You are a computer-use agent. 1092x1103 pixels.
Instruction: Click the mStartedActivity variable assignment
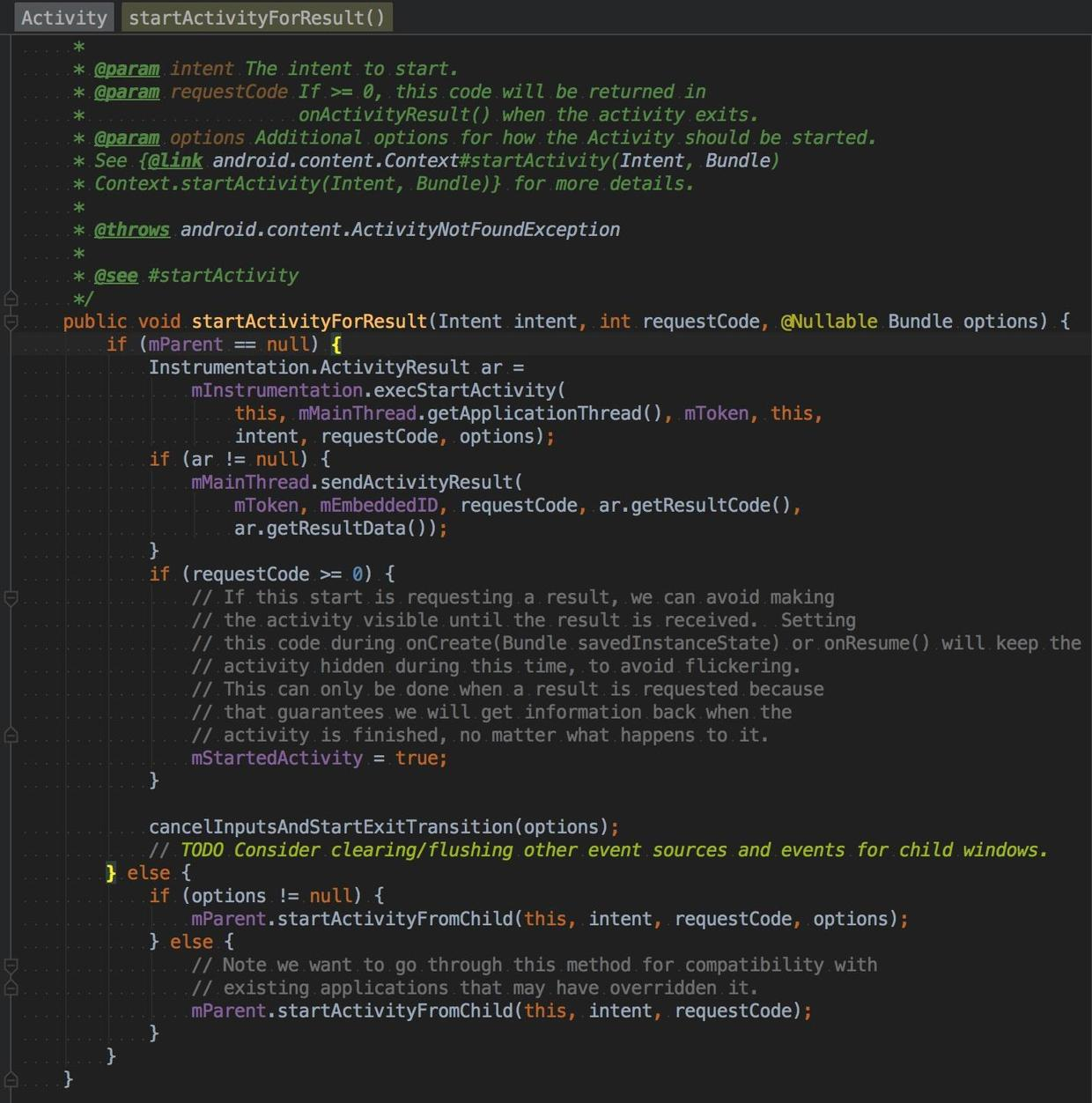[277, 758]
